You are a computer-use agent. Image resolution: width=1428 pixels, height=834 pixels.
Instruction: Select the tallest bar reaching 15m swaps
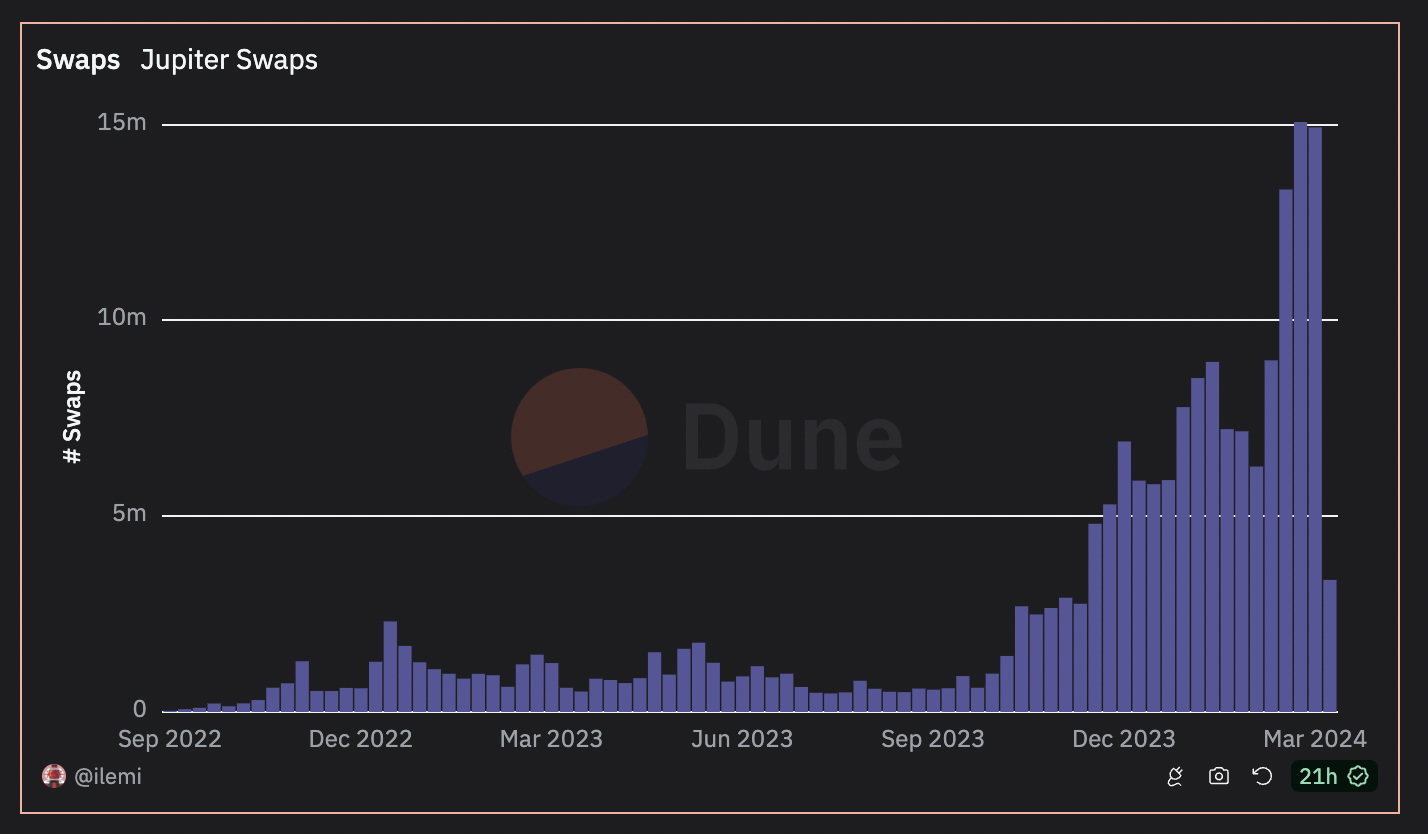(x=1300, y=416)
